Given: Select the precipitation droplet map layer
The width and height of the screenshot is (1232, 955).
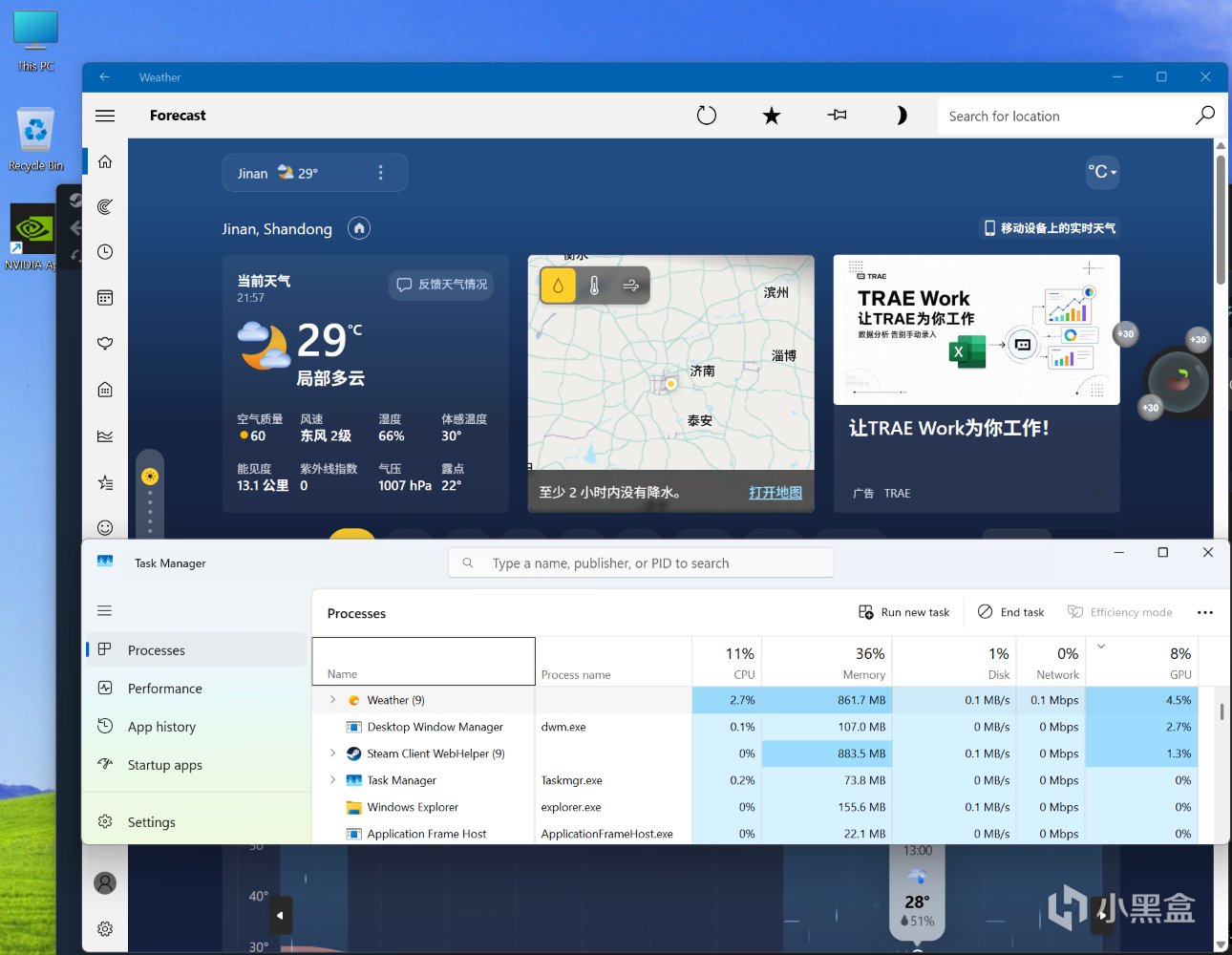Looking at the screenshot, I should [559, 286].
